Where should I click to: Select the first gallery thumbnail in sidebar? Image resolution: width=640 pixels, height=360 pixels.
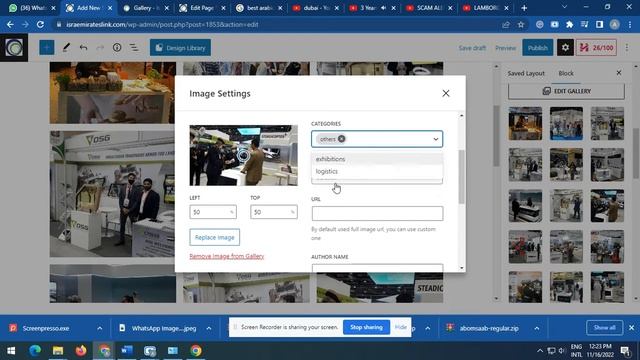pos(525,124)
